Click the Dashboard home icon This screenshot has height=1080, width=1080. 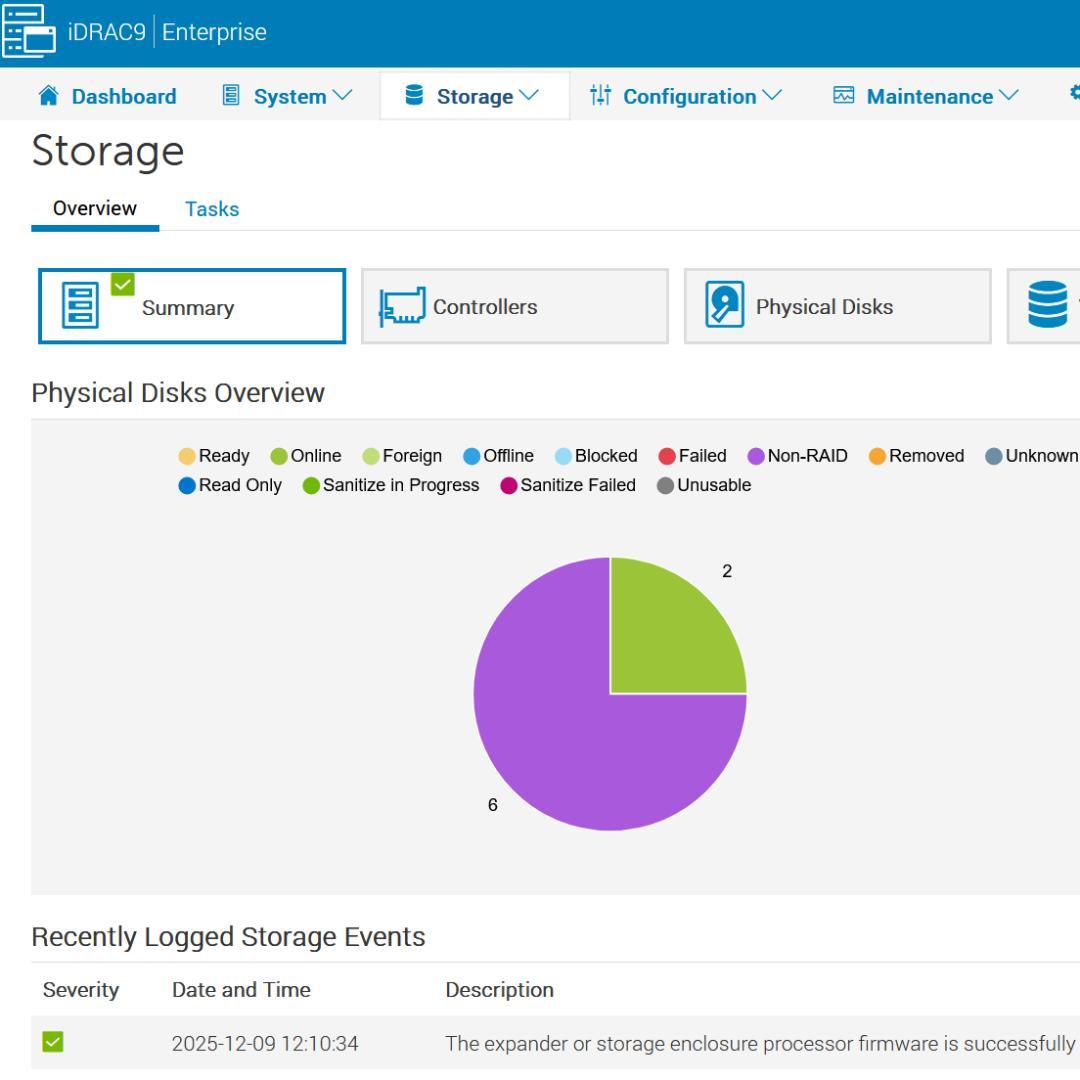[48, 96]
